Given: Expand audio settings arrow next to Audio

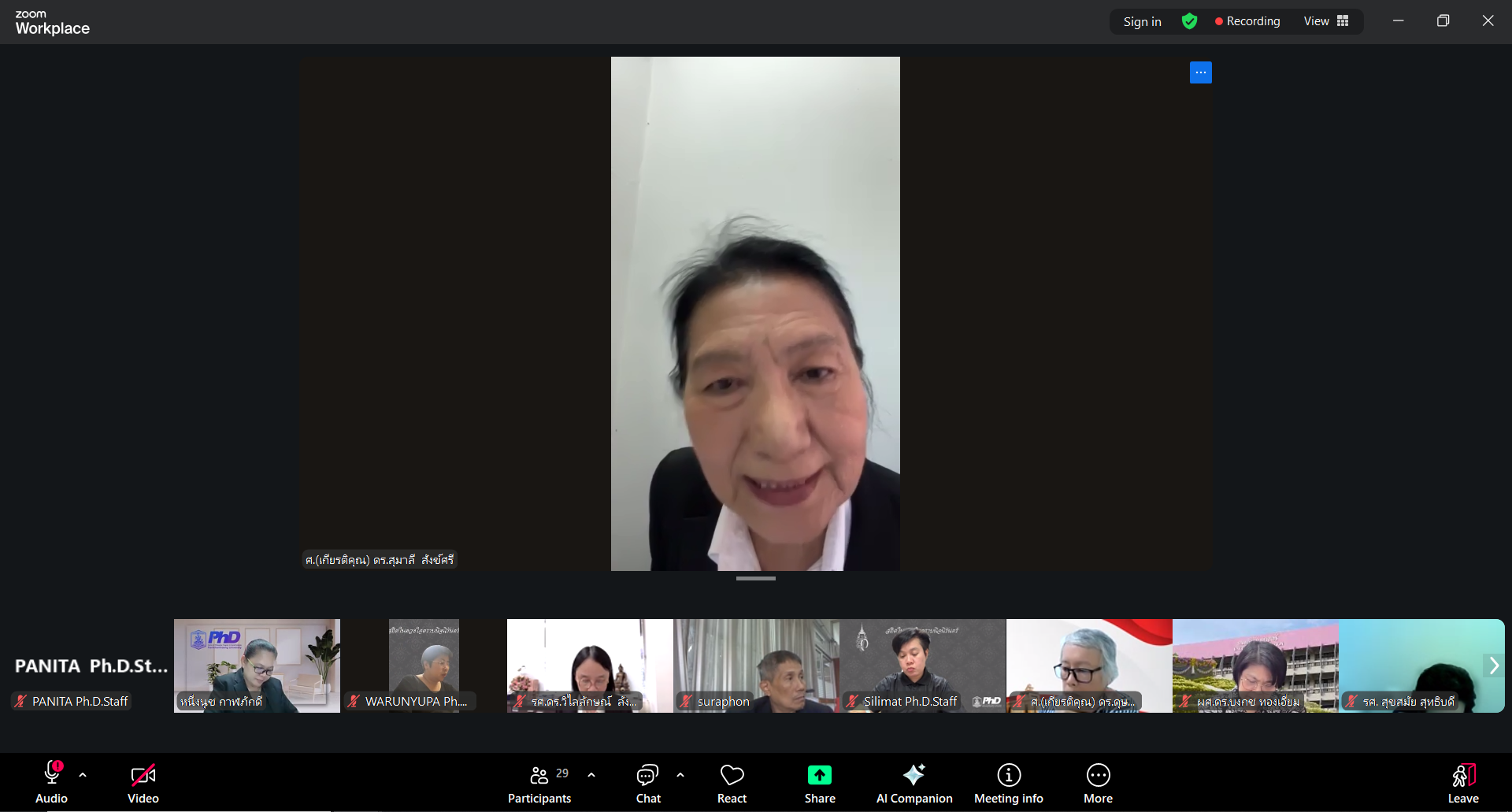Looking at the screenshot, I should (x=83, y=775).
